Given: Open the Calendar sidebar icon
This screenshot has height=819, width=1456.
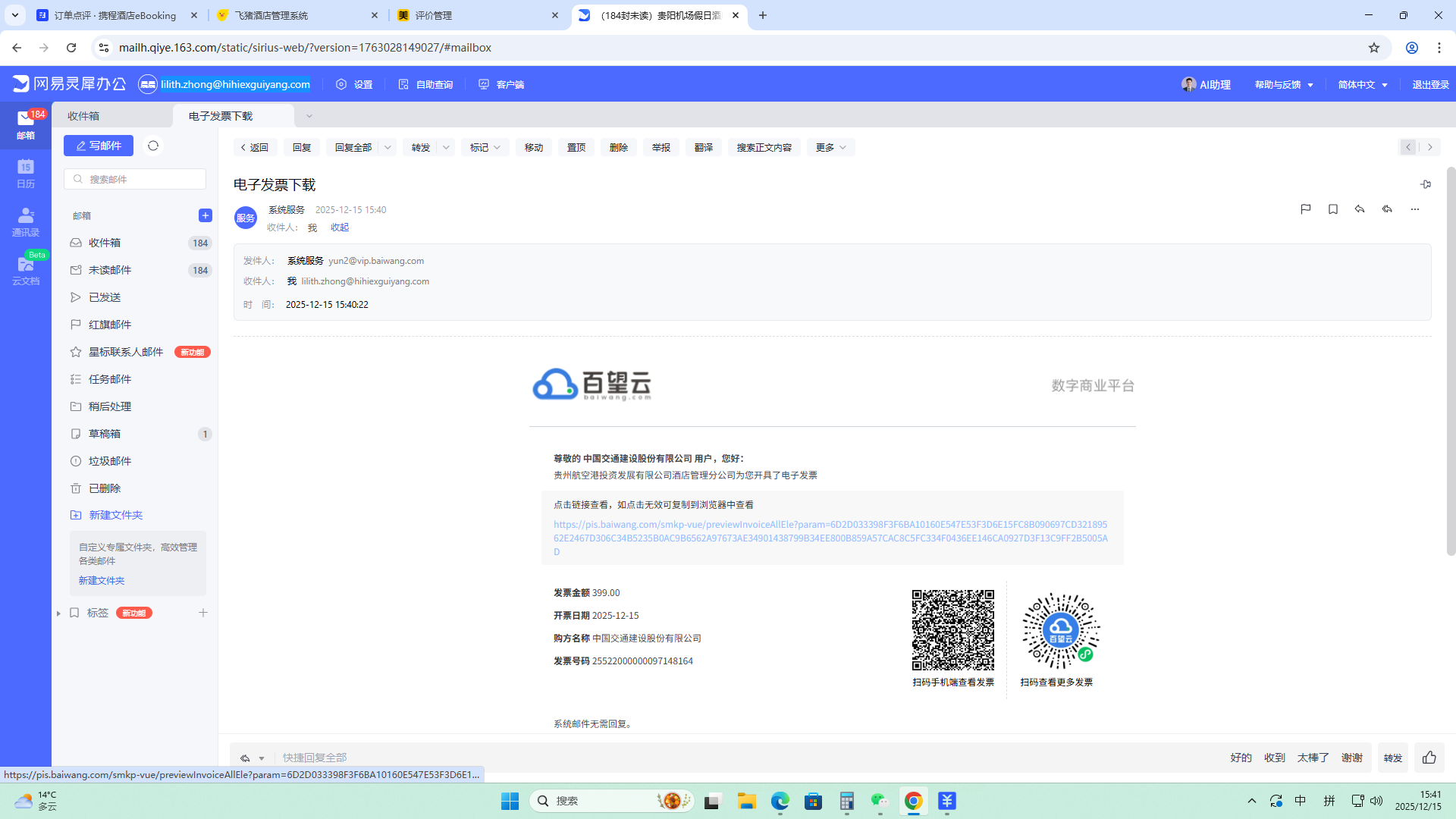Looking at the screenshot, I should [26, 173].
